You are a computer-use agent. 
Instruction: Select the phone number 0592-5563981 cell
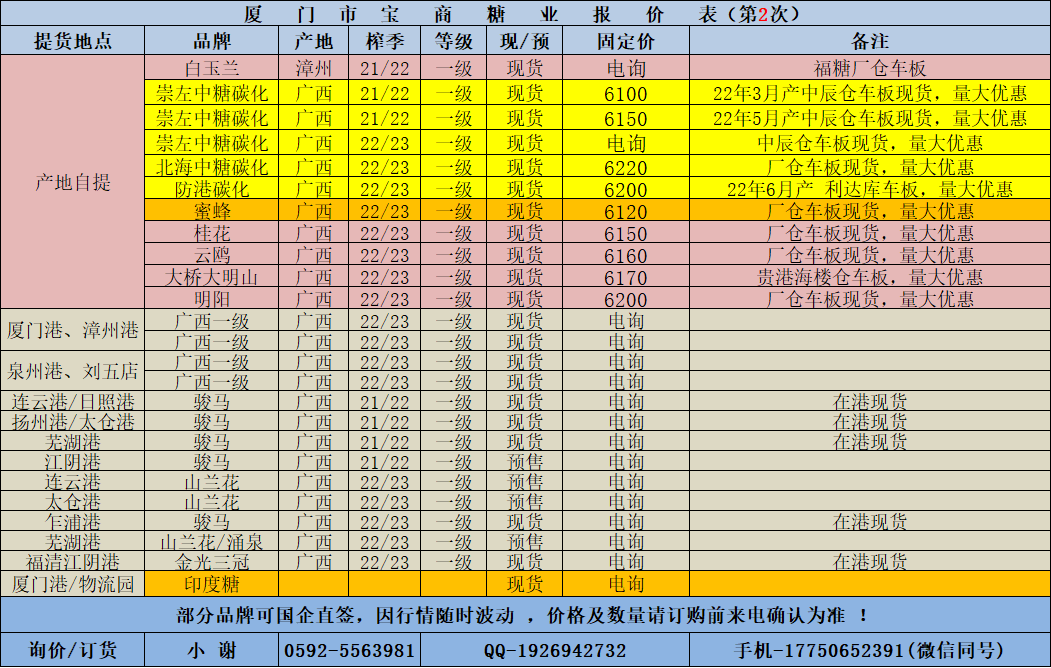(x=349, y=650)
